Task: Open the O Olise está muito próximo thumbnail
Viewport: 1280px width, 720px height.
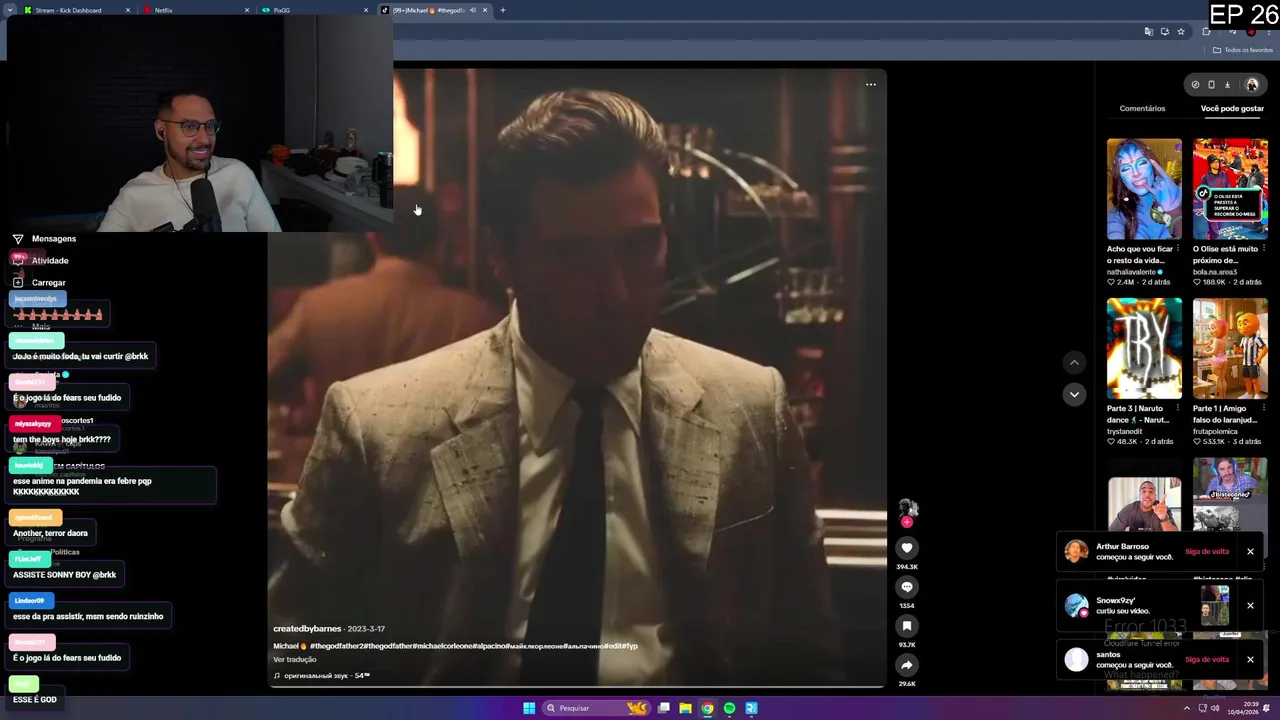Action: click(1230, 189)
